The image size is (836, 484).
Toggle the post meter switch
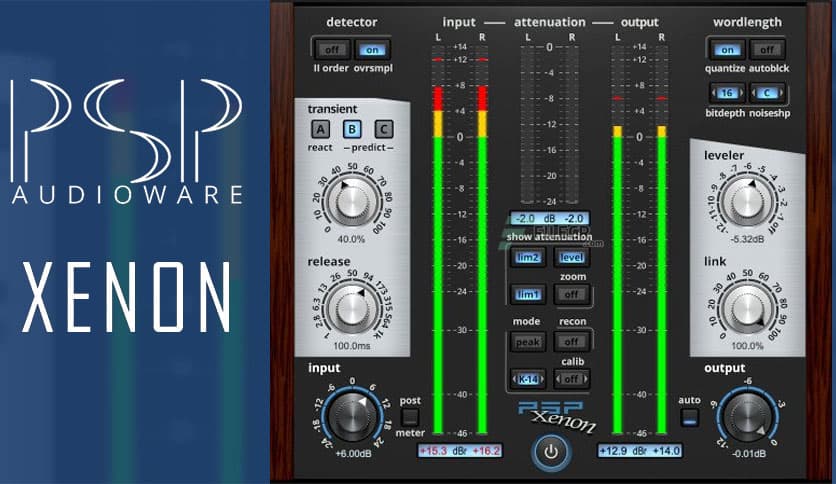coord(410,417)
